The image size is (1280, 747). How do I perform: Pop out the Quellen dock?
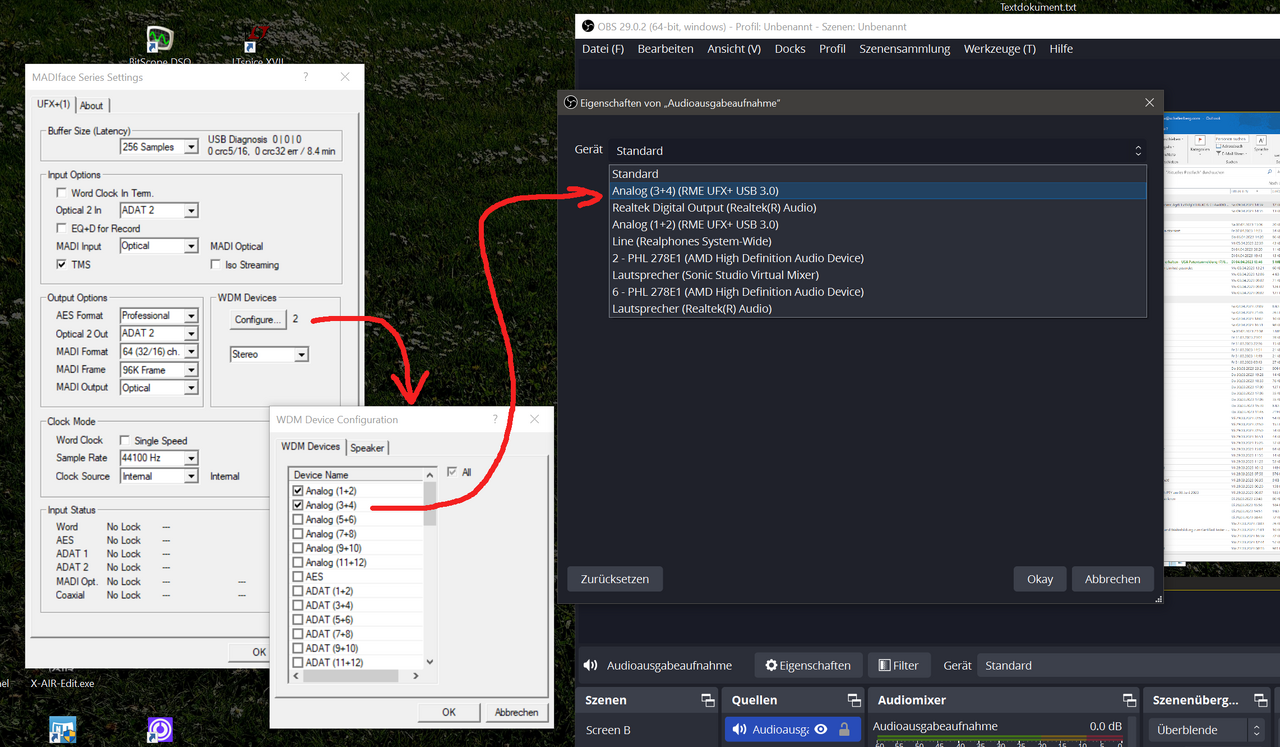[853, 700]
